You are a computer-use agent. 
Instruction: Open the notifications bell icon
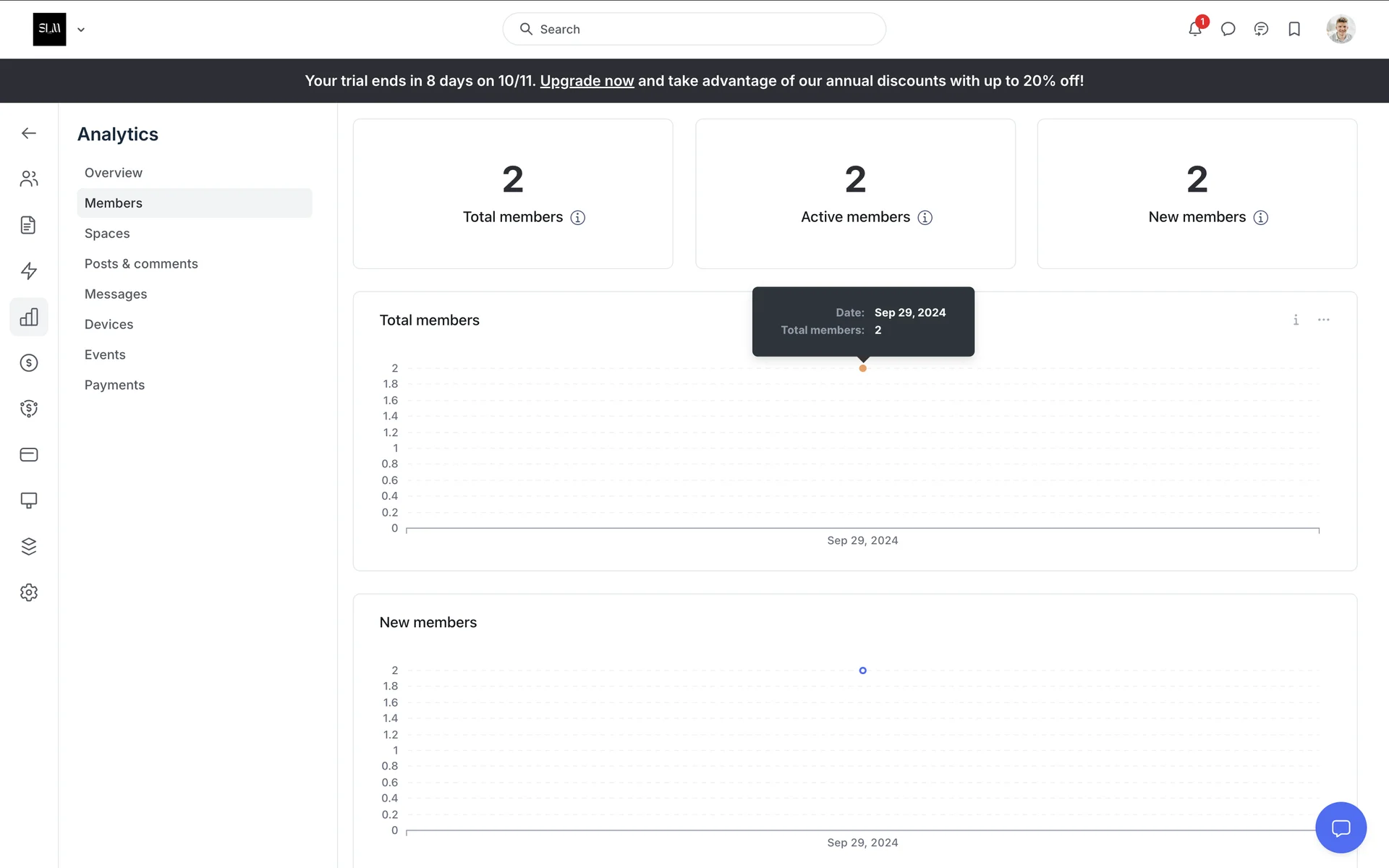1194,29
